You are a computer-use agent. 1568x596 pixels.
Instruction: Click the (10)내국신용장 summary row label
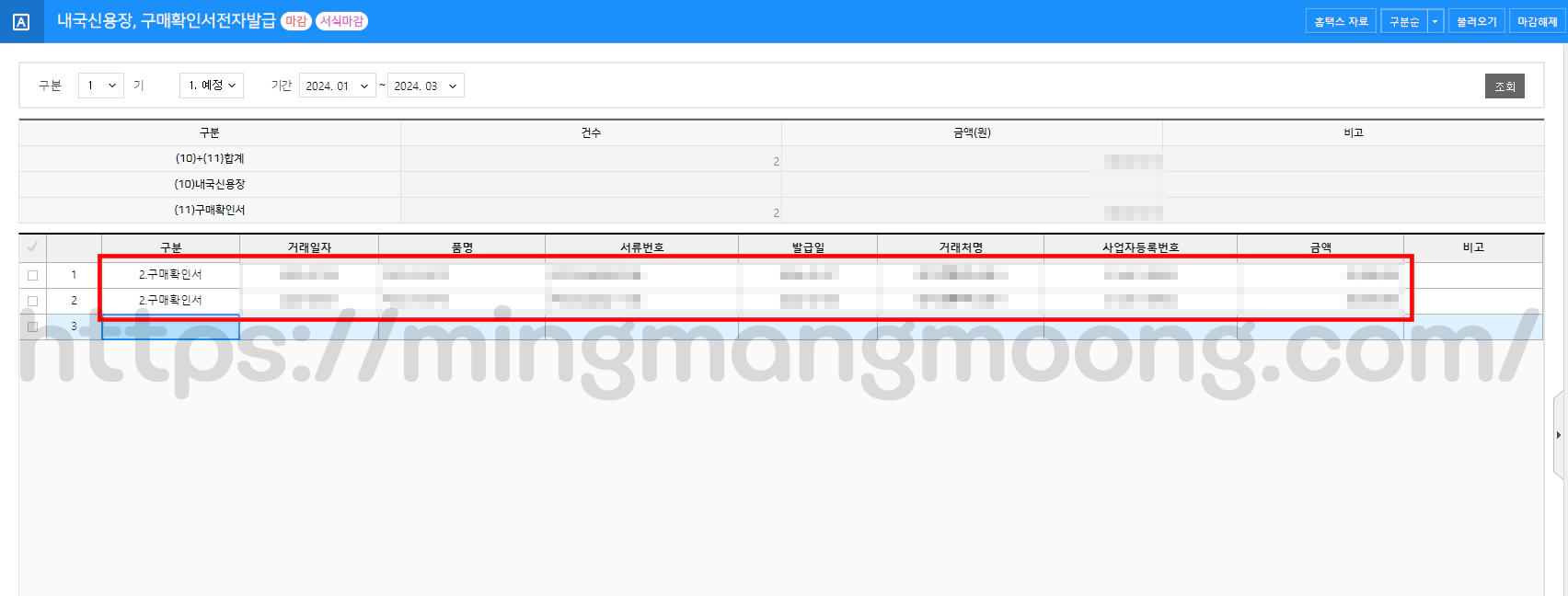point(210,184)
